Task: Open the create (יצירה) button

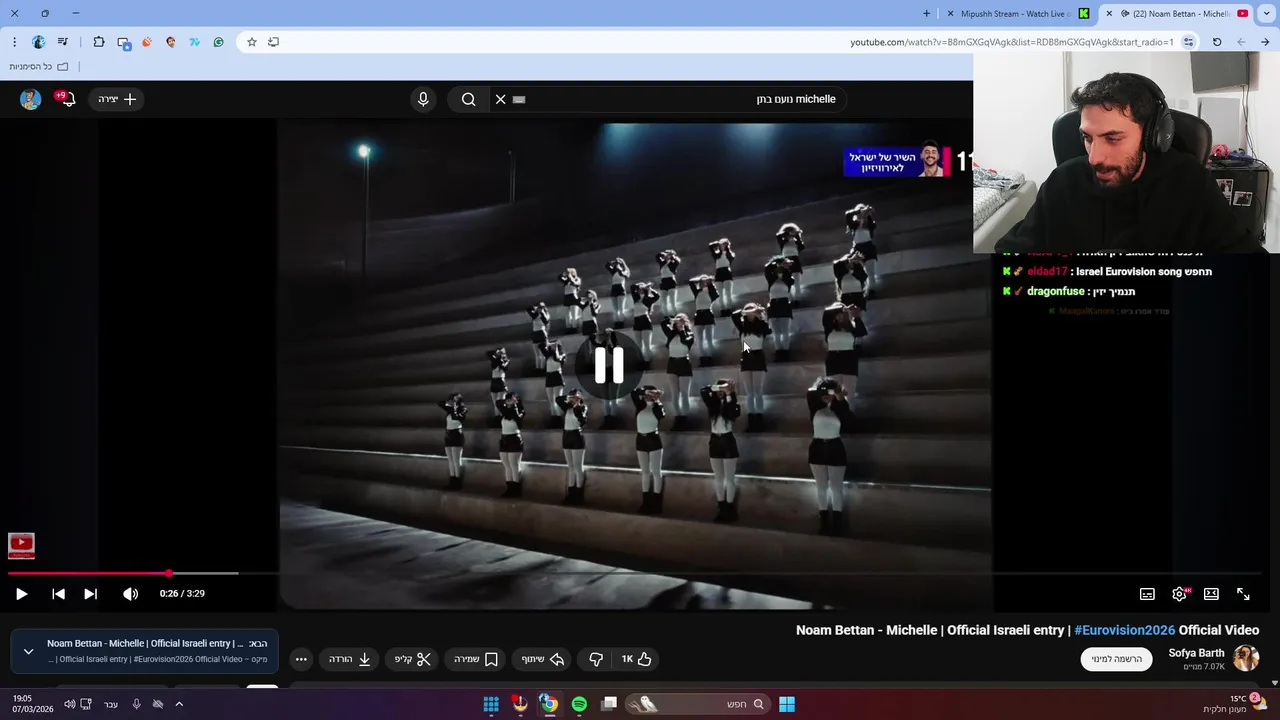Action: pos(117,99)
